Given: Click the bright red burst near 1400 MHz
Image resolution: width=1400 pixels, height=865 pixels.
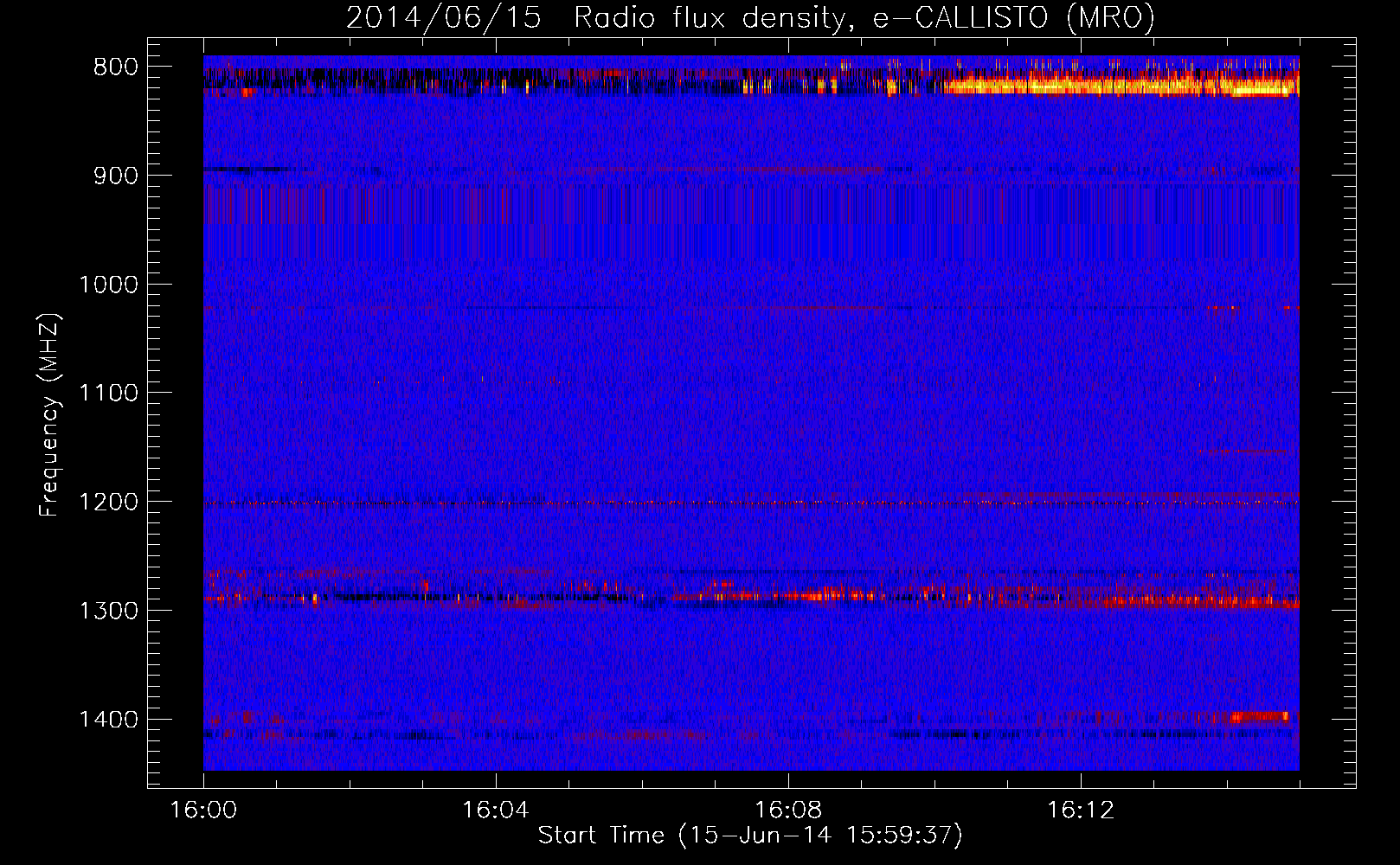Looking at the screenshot, I should tap(1259, 716).
